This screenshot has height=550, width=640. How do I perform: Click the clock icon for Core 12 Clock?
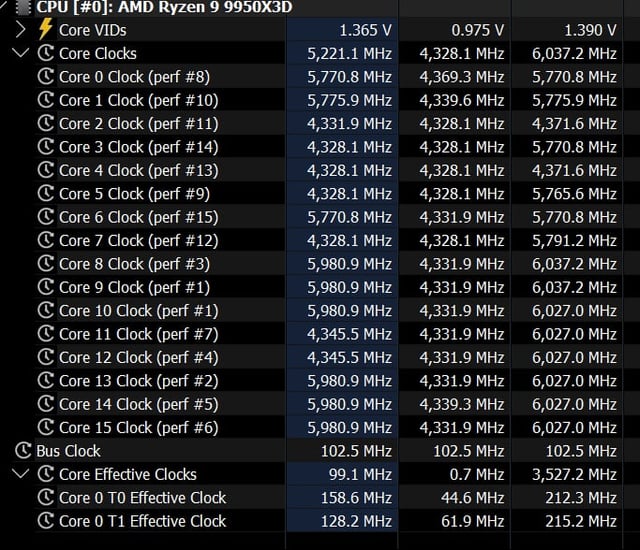[x=46, y=357]
